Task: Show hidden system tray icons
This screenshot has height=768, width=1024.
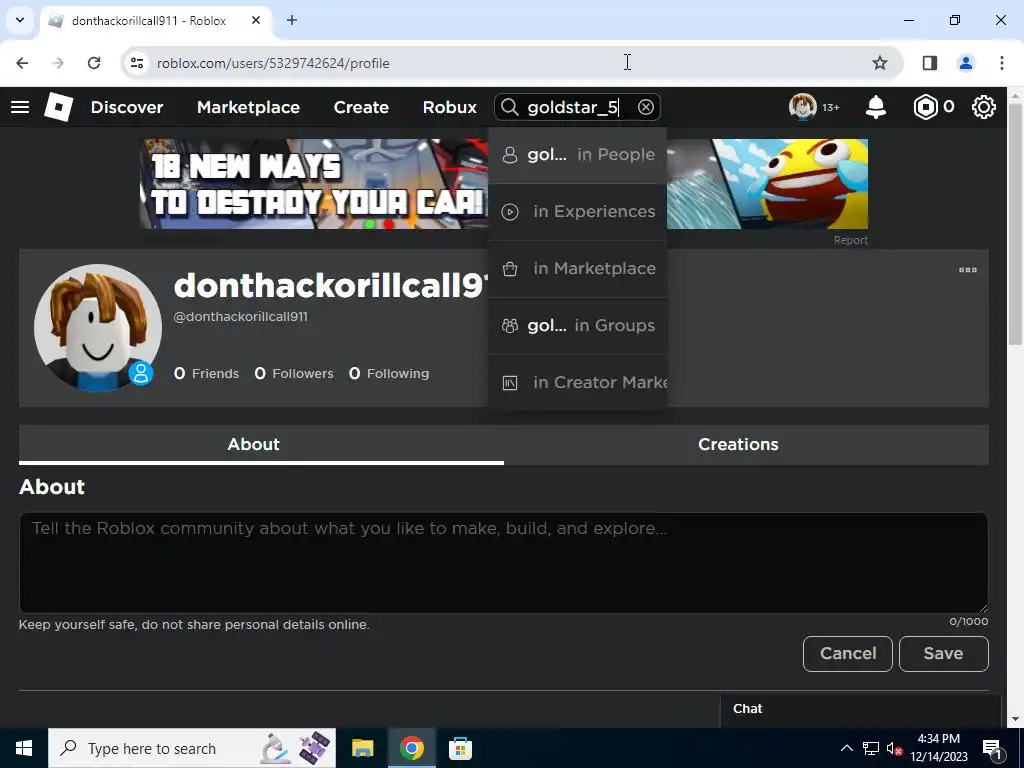Action: [846, 748]
